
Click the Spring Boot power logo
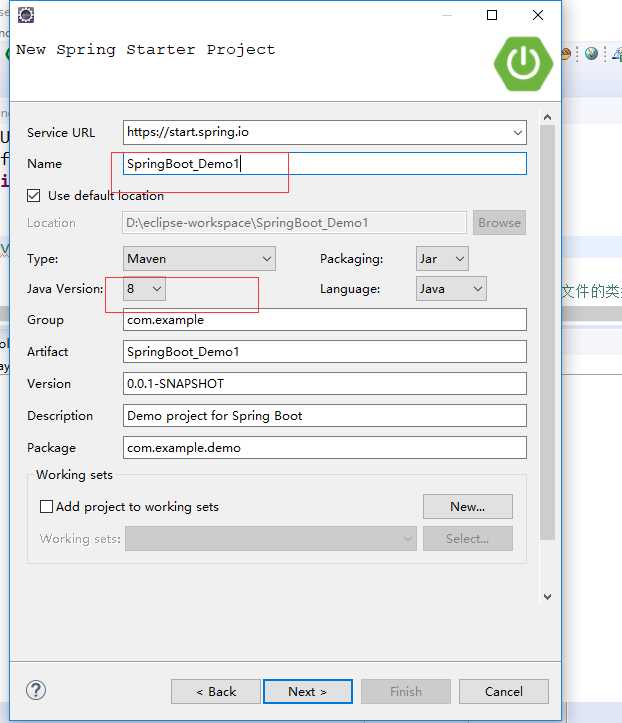523,64
